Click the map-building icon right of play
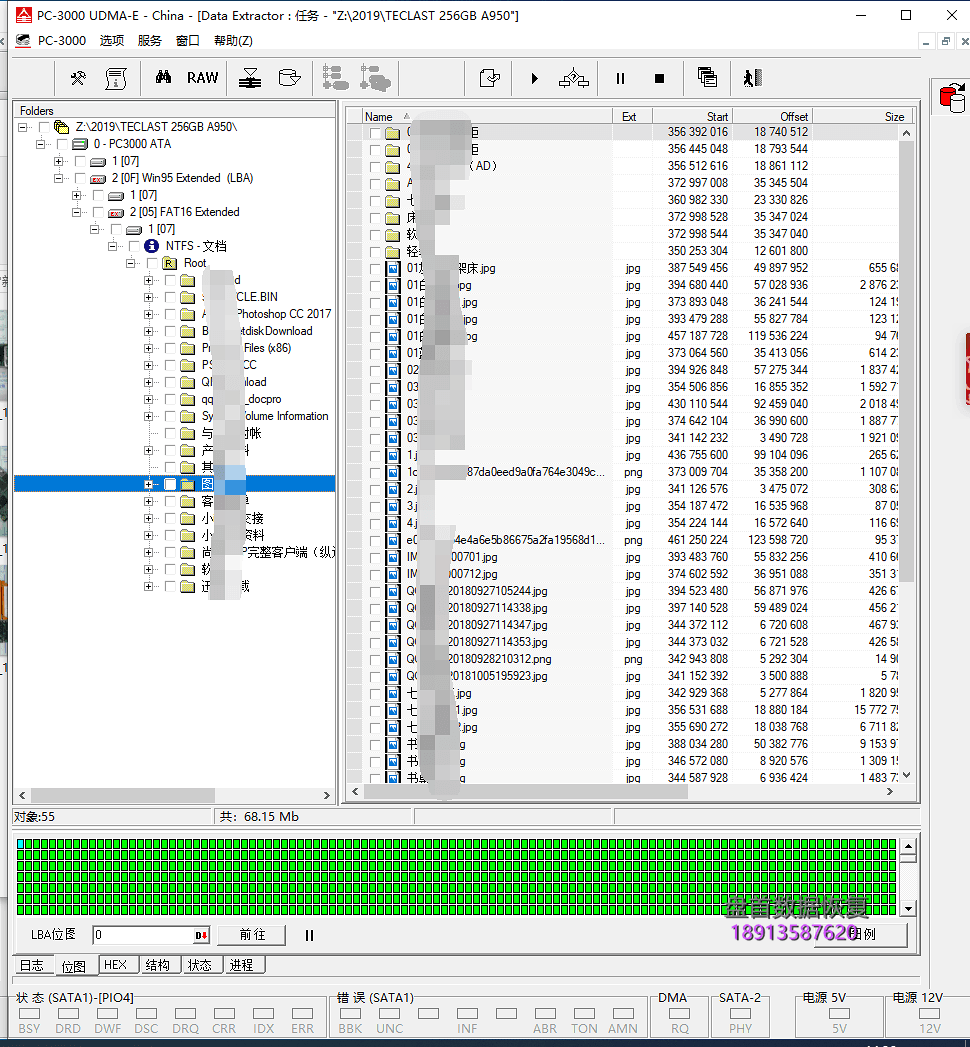970x1047 pixels. click(573, 79)
